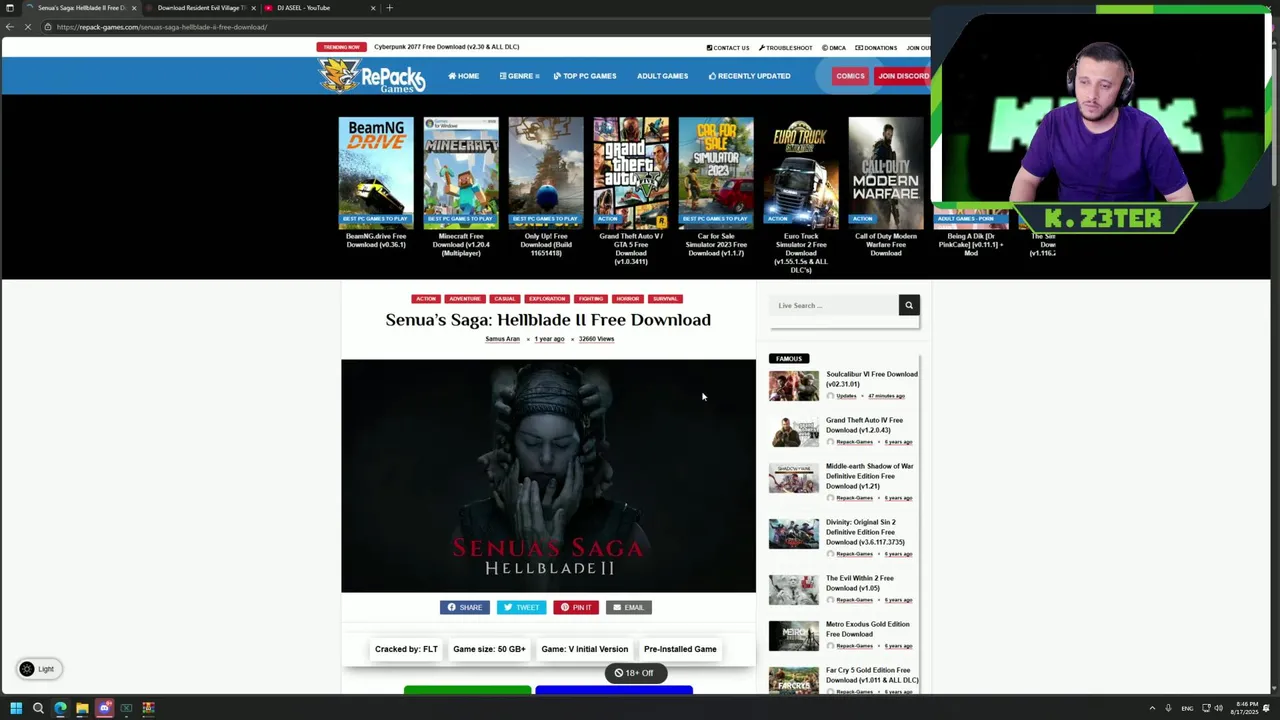Open the DONATIONS link
This screenshot has width=1280, height=720.
tap(876, 48)
